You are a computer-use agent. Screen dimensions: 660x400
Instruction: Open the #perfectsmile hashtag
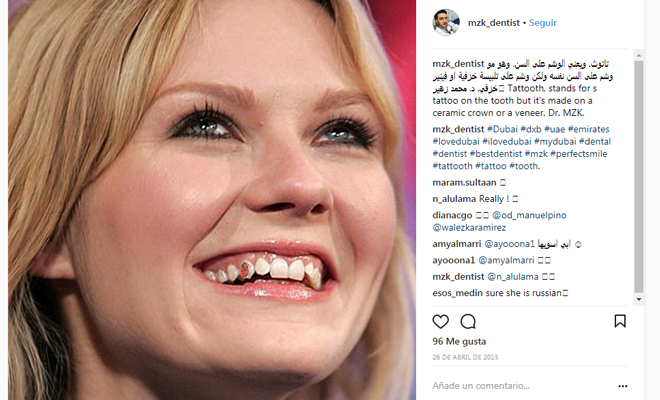[579, 154]
